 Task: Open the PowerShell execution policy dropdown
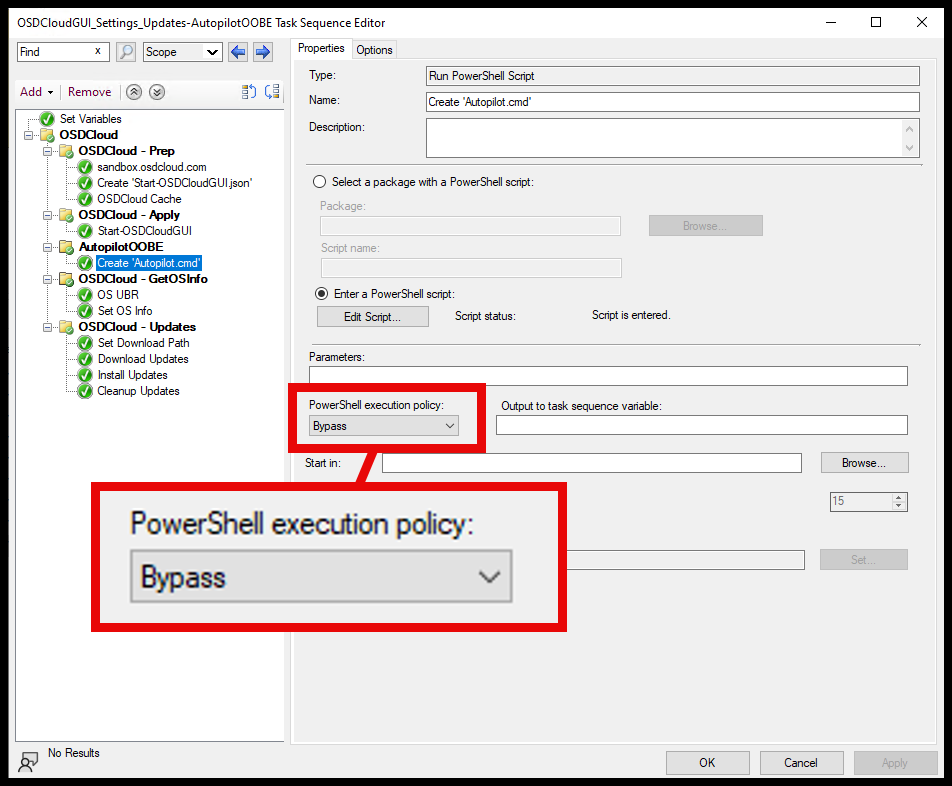pos(448,425)
